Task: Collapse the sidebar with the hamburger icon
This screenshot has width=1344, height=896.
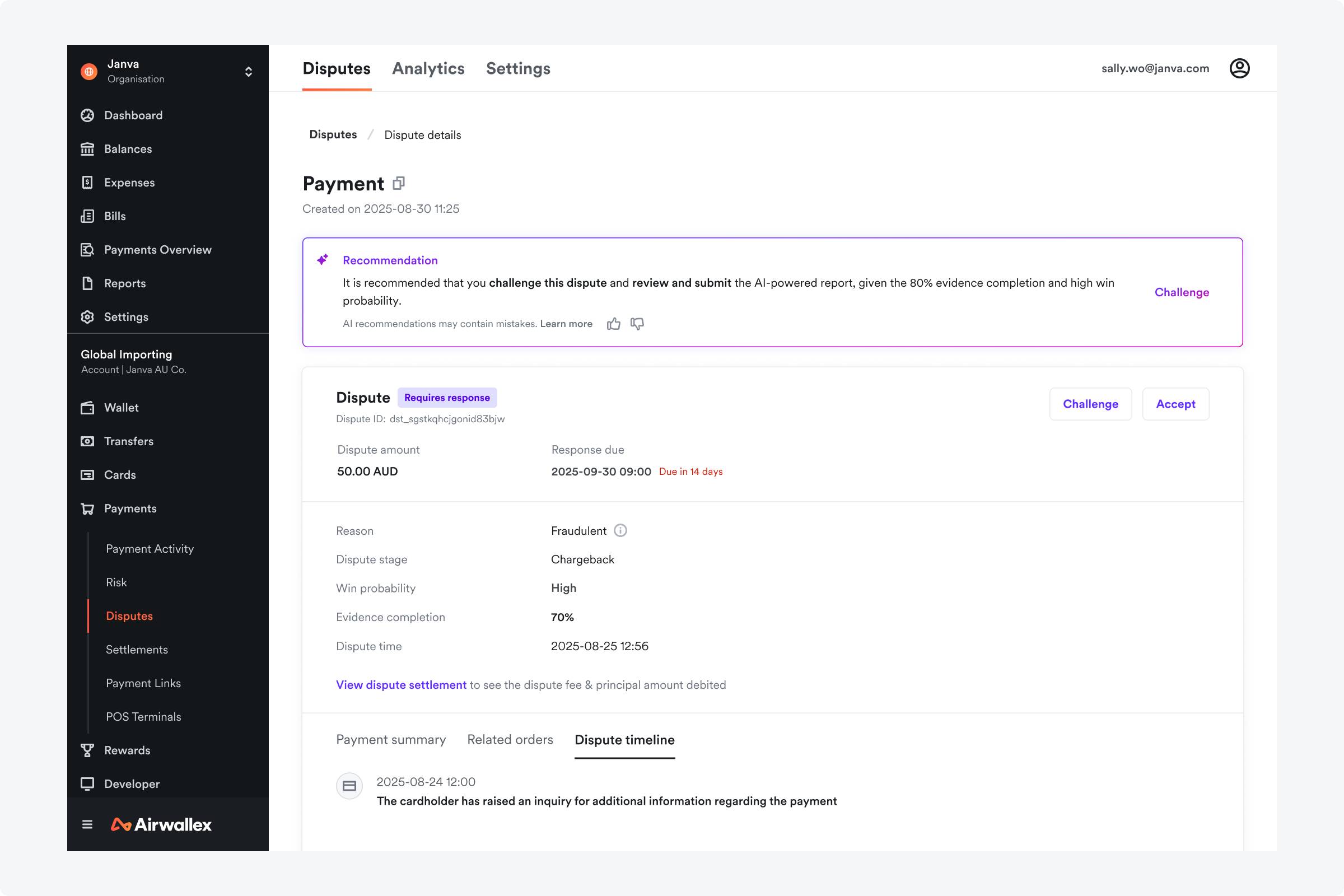Action: coord(87,824)
